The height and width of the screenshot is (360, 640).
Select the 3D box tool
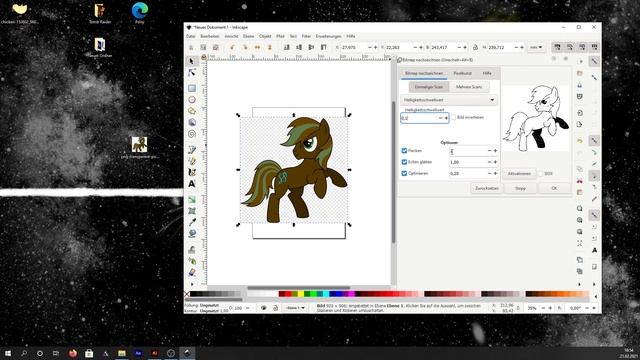[191, 122]
